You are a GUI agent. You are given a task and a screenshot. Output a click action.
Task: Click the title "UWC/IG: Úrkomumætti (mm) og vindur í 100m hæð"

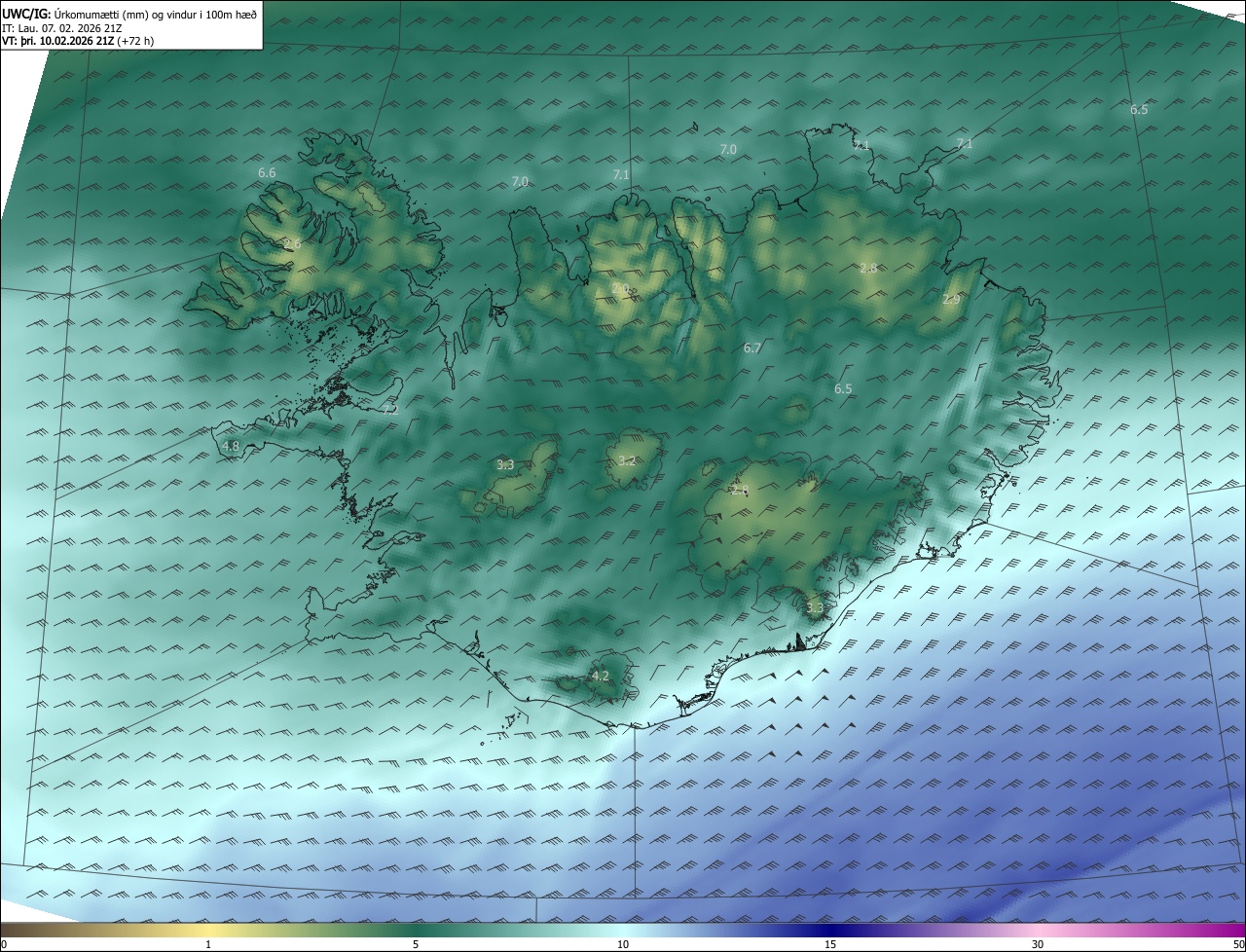point(129,14)
